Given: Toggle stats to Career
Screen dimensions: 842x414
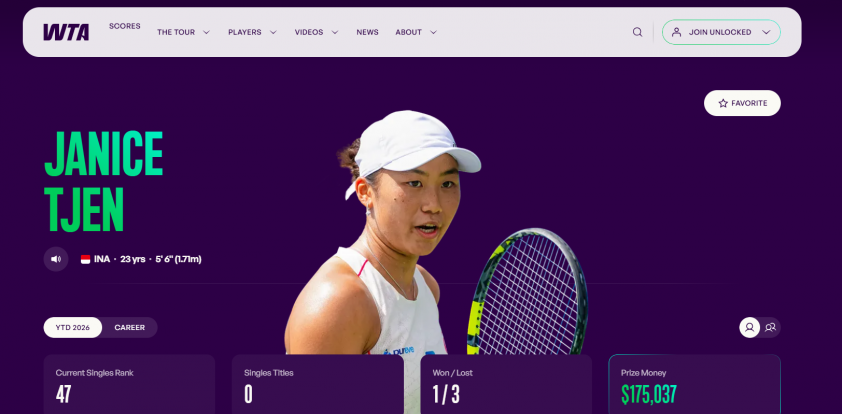Looking at the screenshot, I should click(129, 328).
